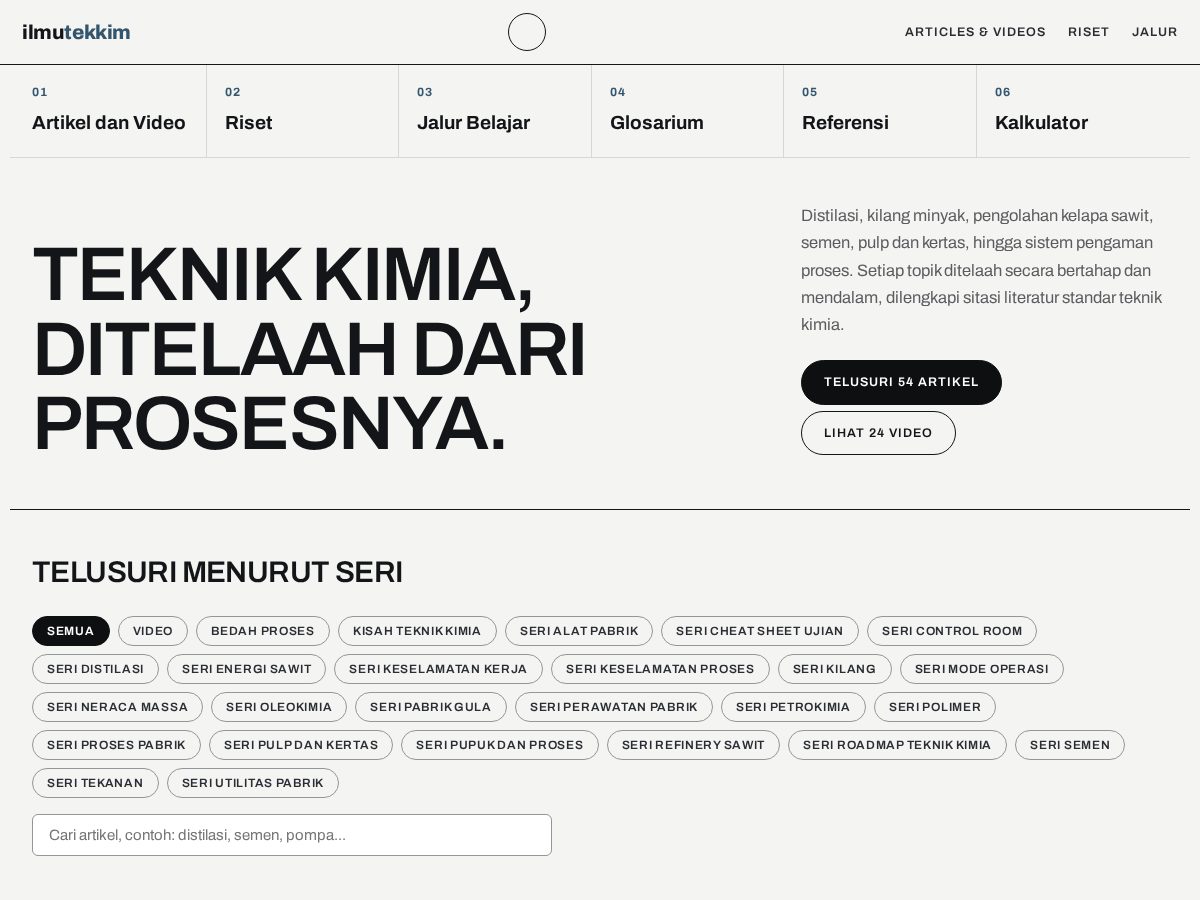Filter by Seri Alat Pabrik chip

(579, 631)
